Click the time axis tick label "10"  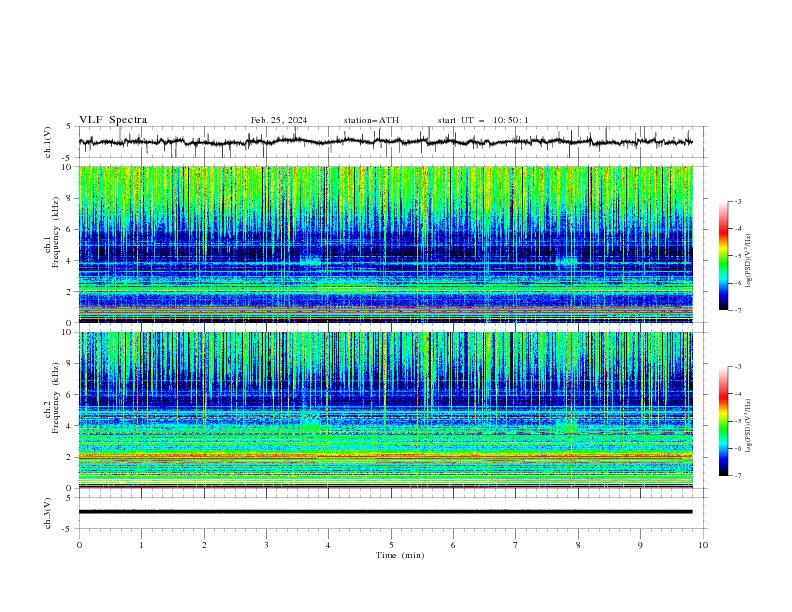[703, 545]
